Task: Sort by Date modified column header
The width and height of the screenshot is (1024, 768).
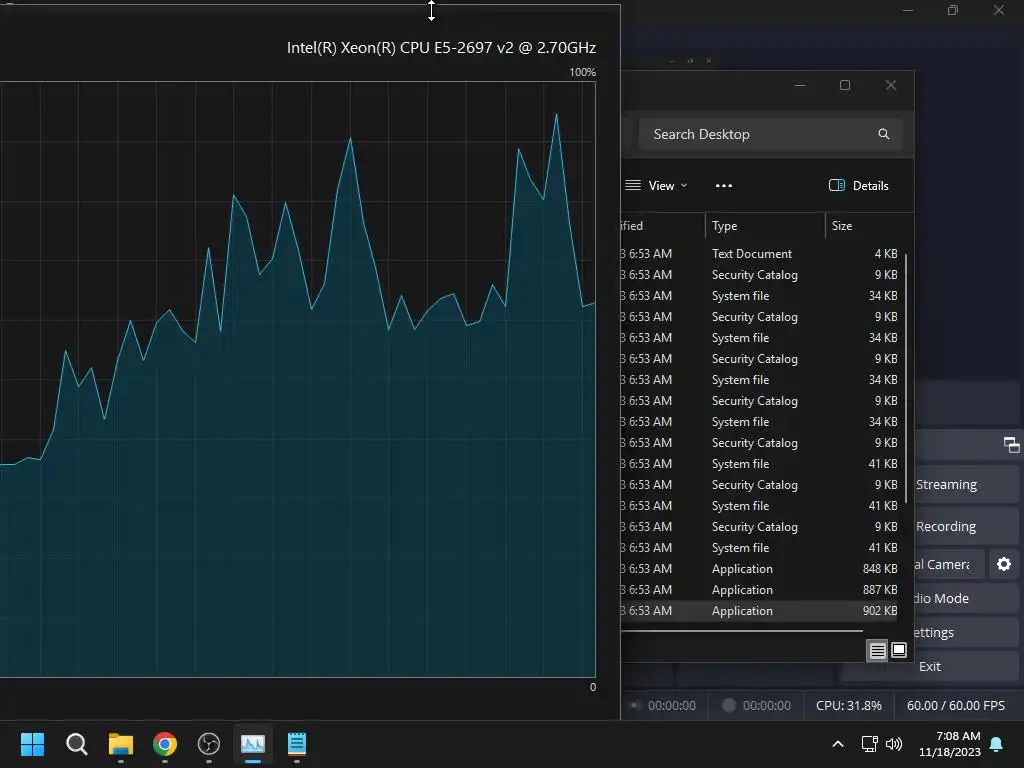Action: [662, 226]
